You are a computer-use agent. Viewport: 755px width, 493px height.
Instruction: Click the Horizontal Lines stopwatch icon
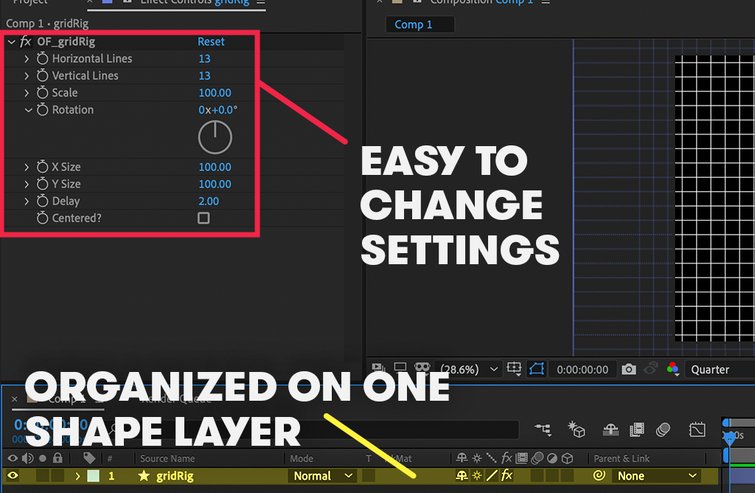coord(42,59)
